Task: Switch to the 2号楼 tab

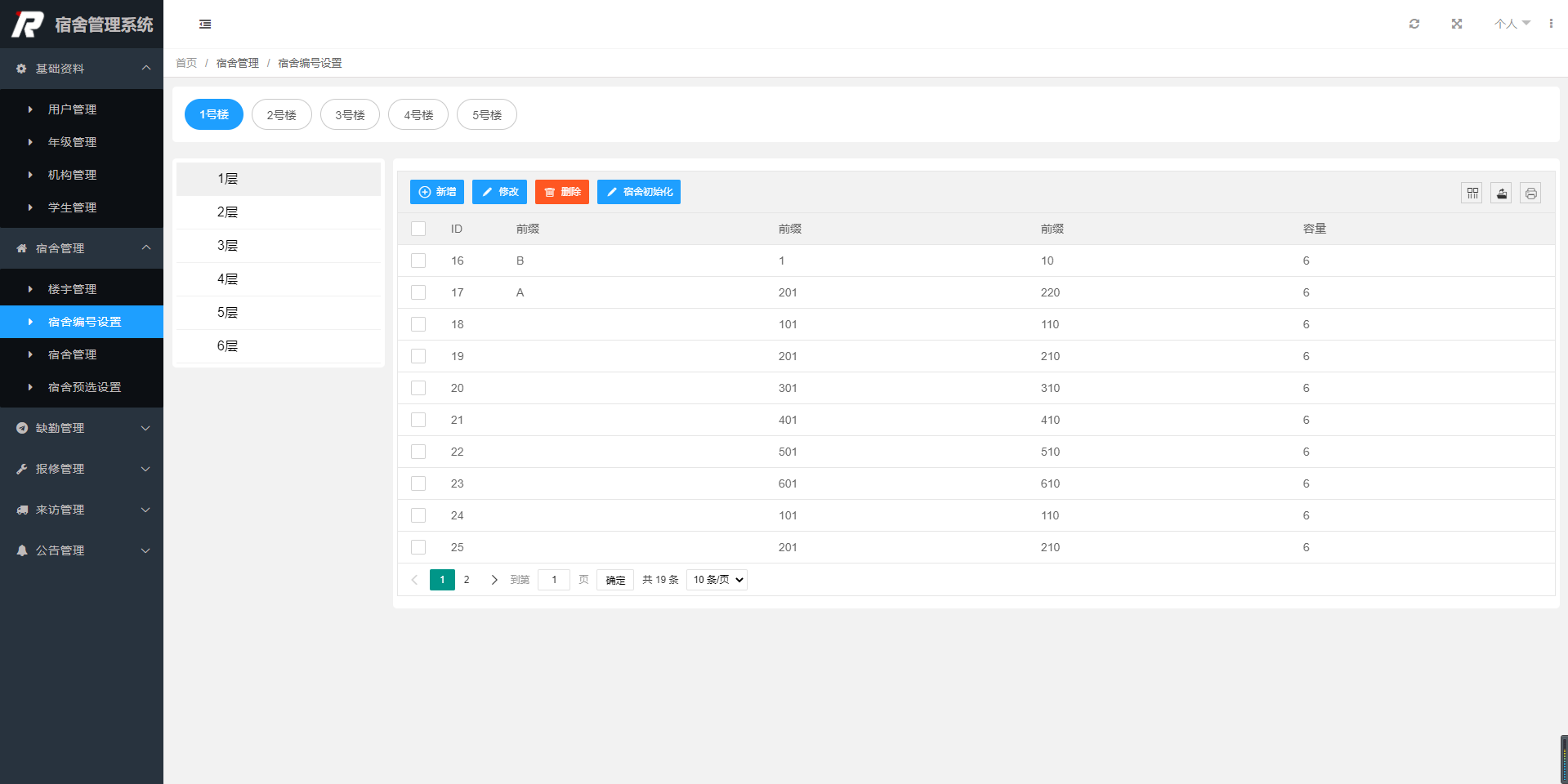Action: coord(282,114)
